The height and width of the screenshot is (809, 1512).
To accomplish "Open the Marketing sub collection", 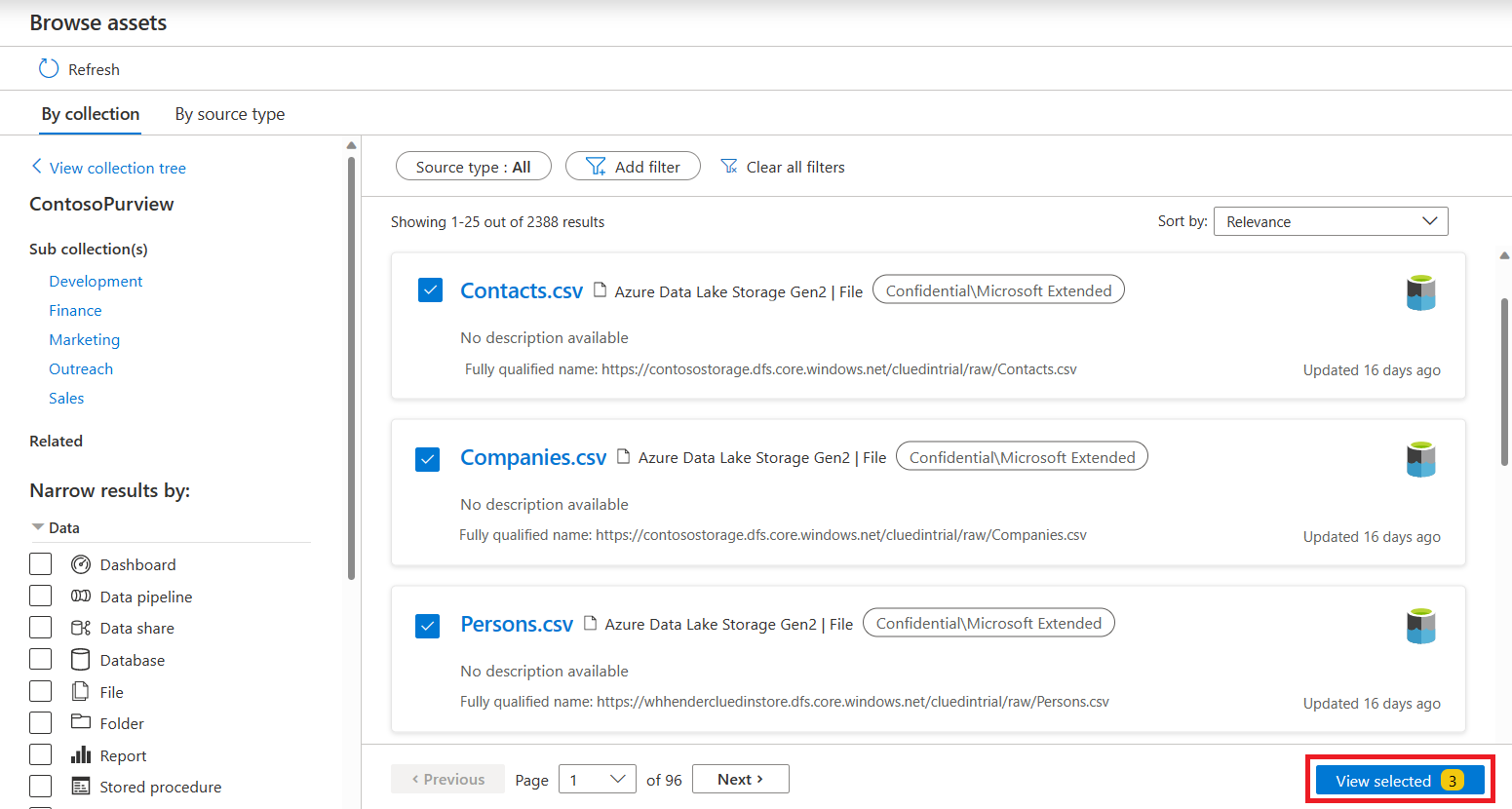I will [85, 339].
